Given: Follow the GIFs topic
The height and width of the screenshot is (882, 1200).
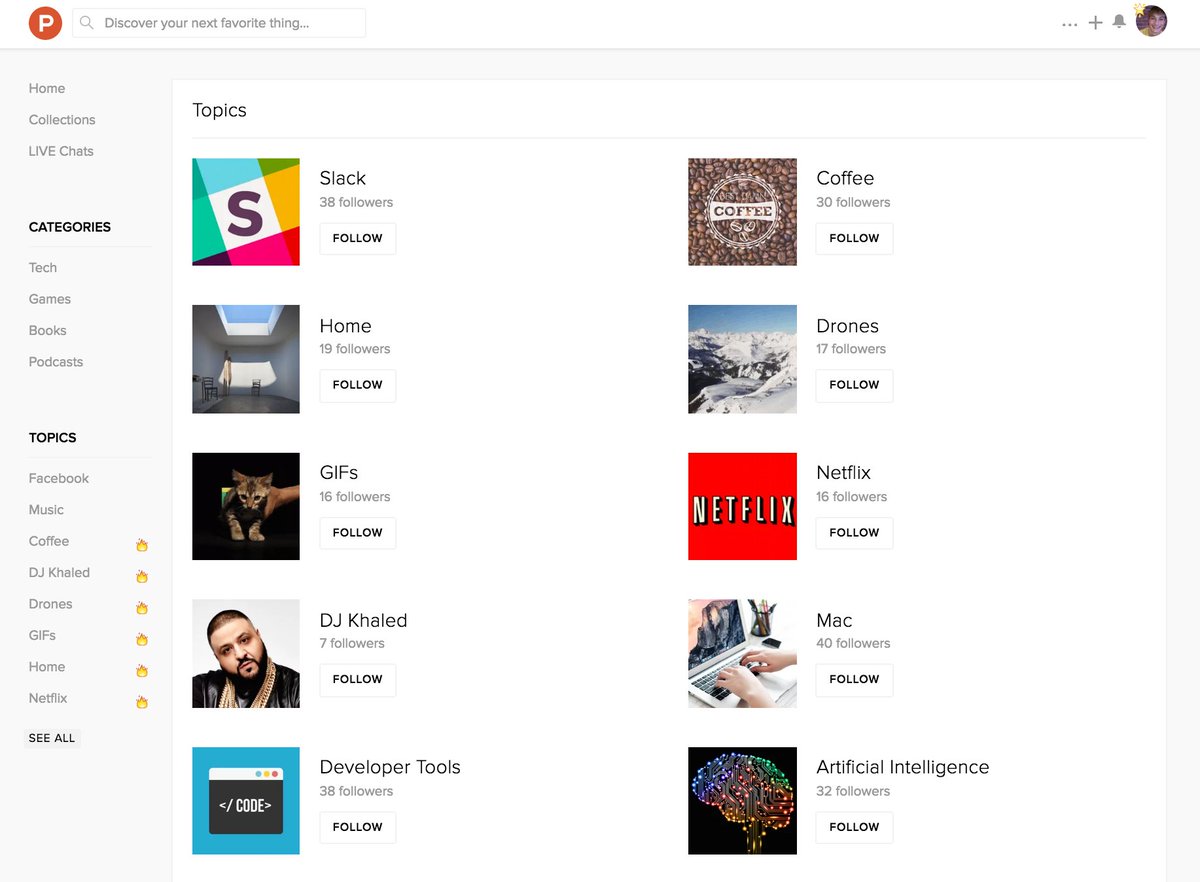Looking at the screenshot, I should (x=358, y=532).
